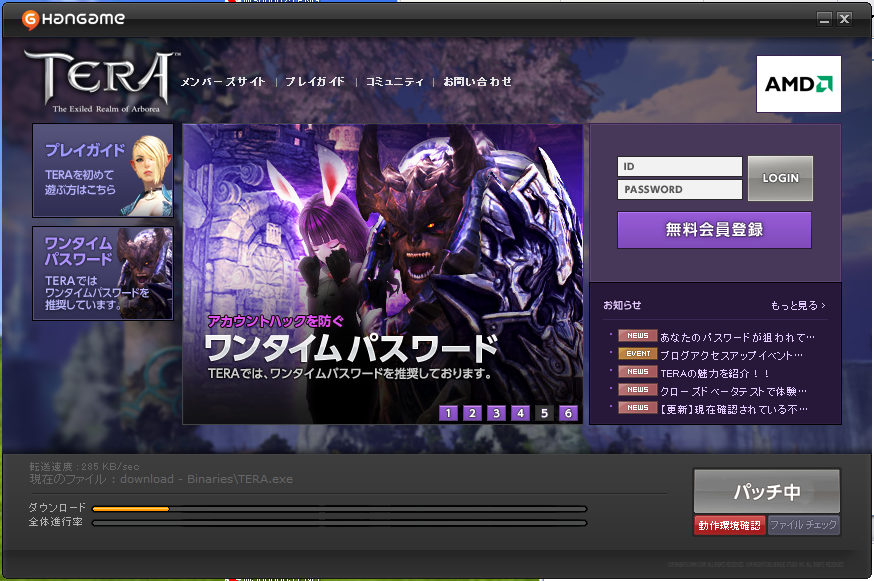Viewport: 874px width, 581px height.
Task: Open メンバーズサイト menu link
Action: pyautogui.click(x=223, y=82)
